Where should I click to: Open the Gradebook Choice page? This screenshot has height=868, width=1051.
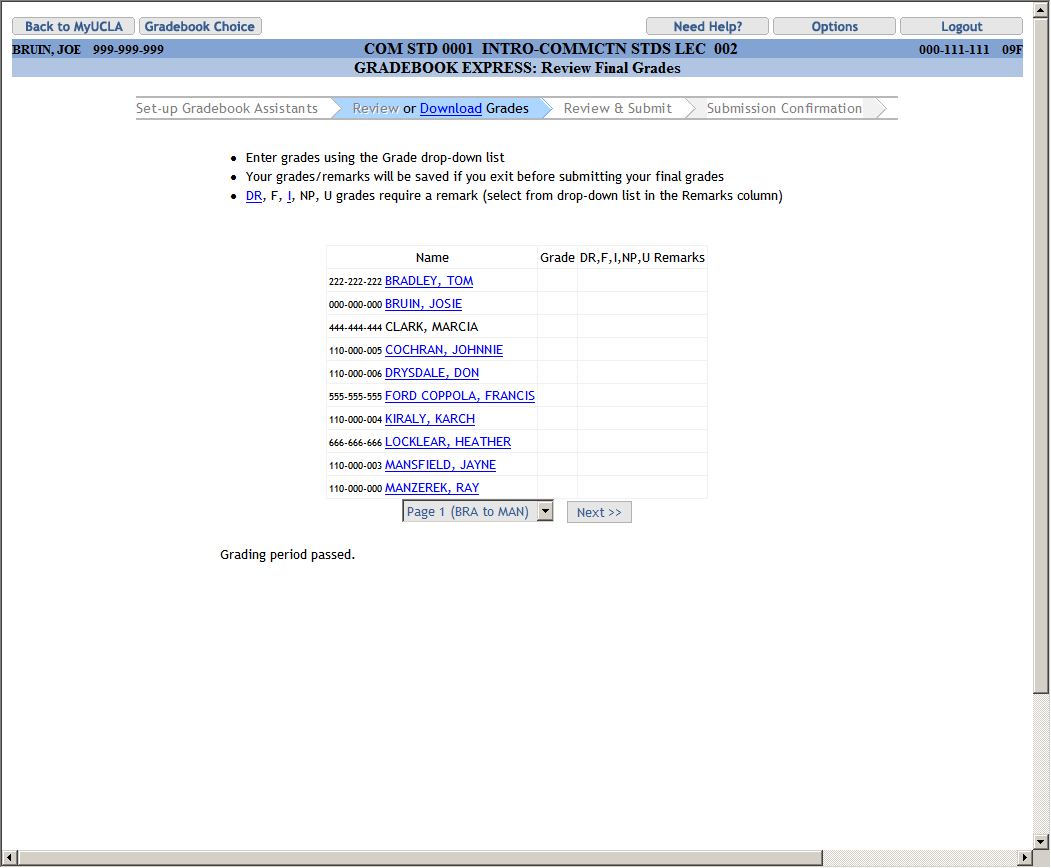tap(200, 27)
